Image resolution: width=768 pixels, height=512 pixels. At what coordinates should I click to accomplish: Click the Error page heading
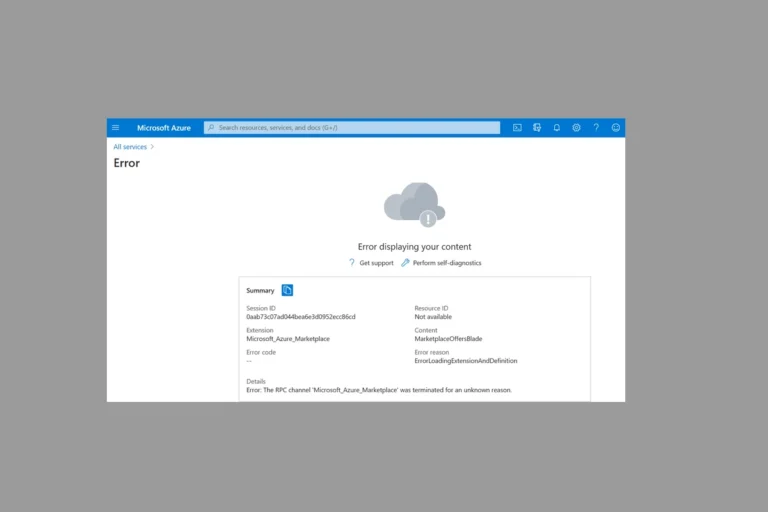pyautogui.click(x=126, y=163)
